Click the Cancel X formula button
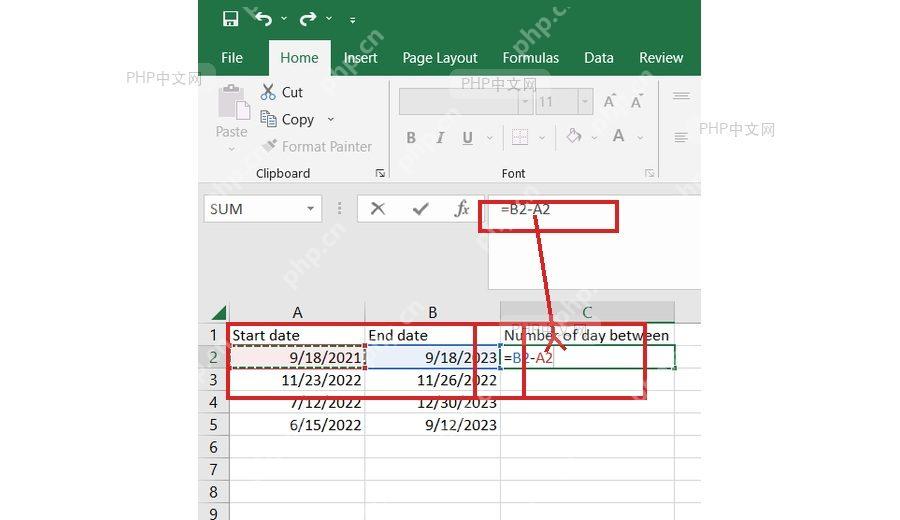Viewport: 900px width, 520px height. 378,208
